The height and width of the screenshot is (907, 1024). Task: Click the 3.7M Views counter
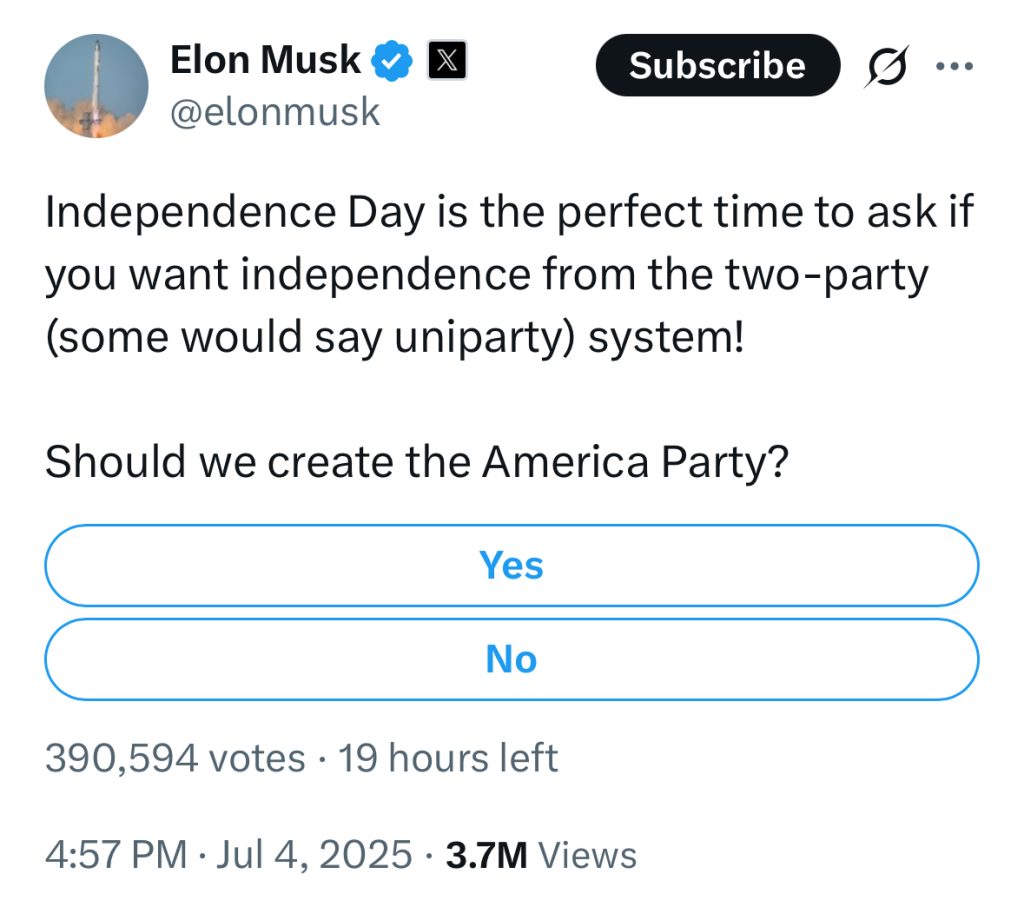(x=541, y=855)
